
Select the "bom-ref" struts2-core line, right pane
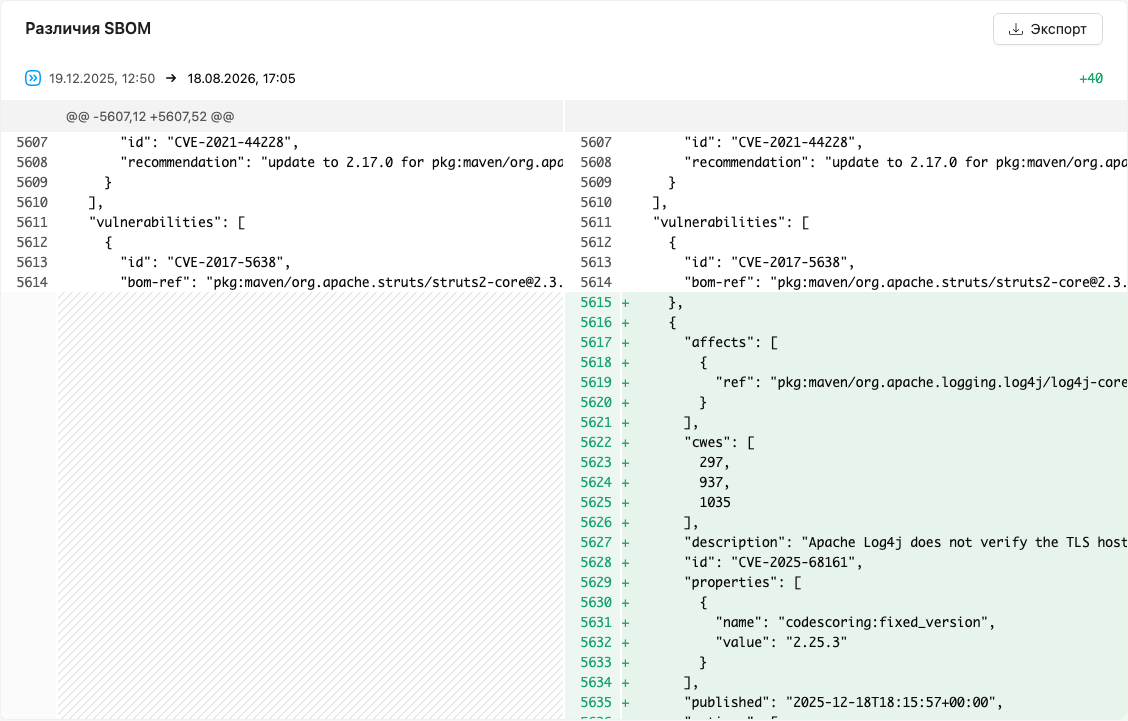(905, 283)
